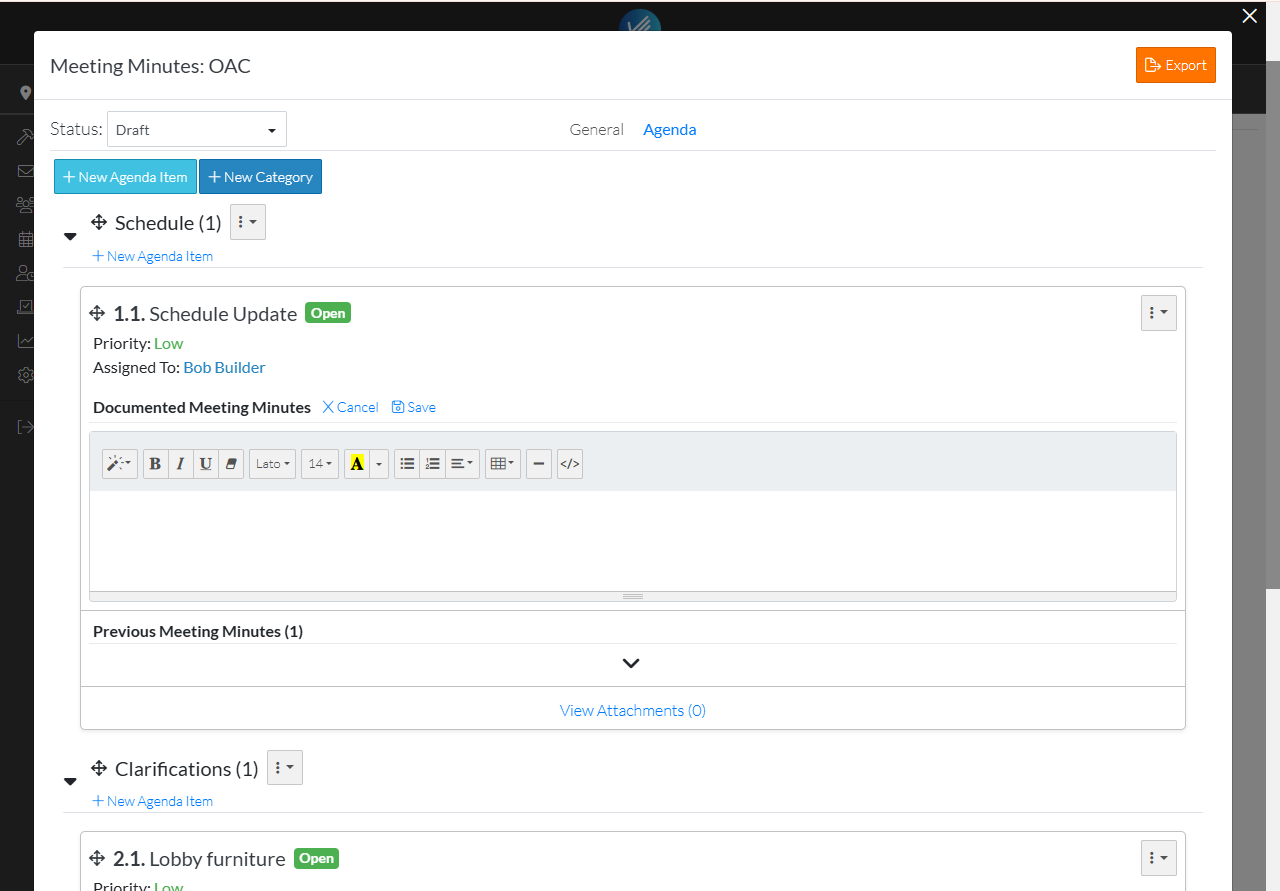
Task: Toggle underline formatting in minutes editor
Action: coord(206,464)
